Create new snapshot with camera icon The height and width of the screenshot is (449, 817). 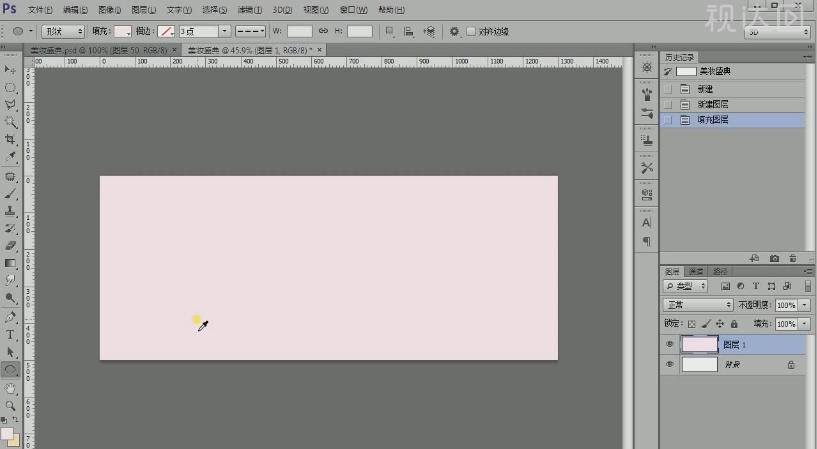click(774, 258)
